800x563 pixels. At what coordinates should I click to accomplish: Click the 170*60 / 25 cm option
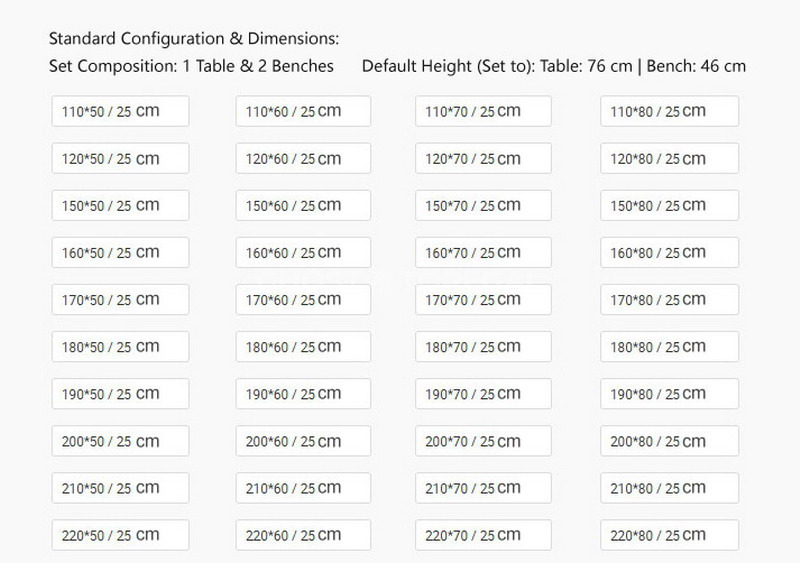pos(303,299)
